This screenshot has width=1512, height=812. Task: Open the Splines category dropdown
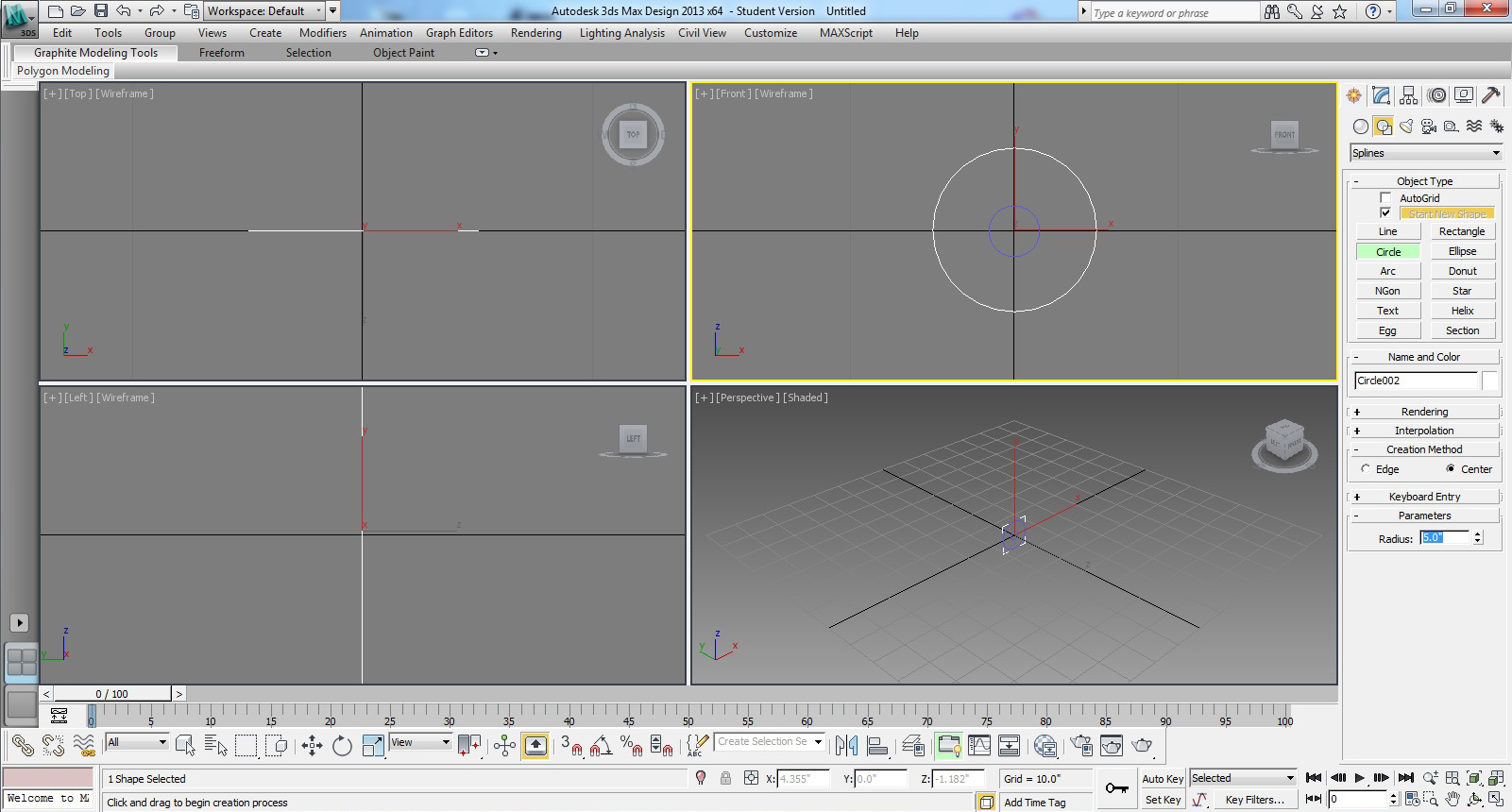[x=1426, y=153]
